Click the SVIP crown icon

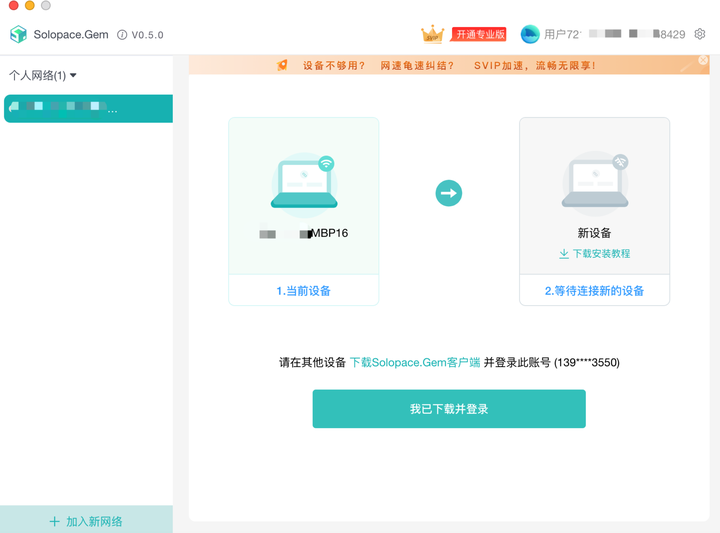coord(432,34)
